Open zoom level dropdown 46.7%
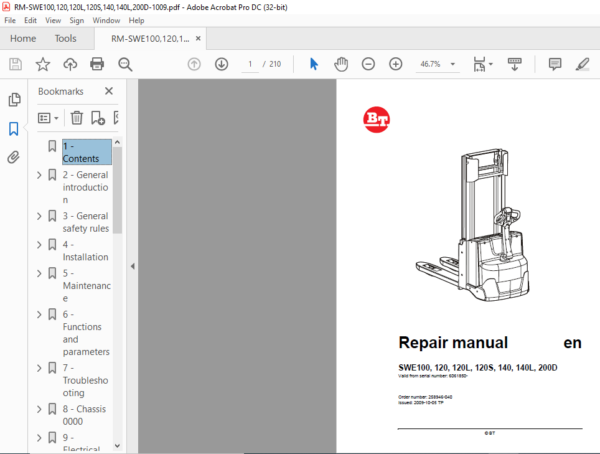The image size is (600, 454). coord(453,64)
